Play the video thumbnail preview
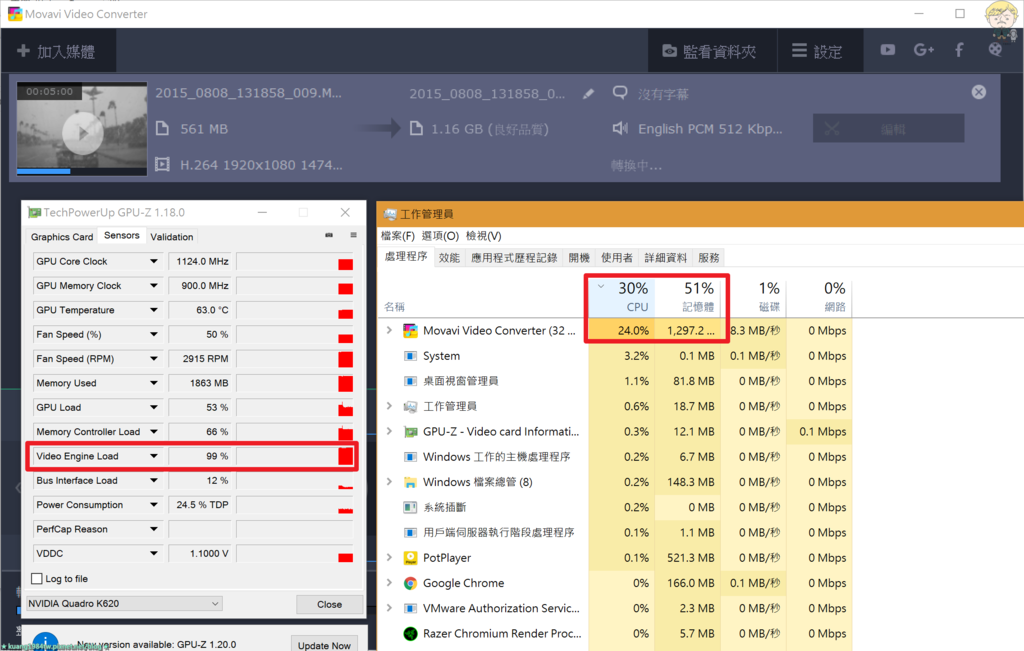 pos(82,133)
